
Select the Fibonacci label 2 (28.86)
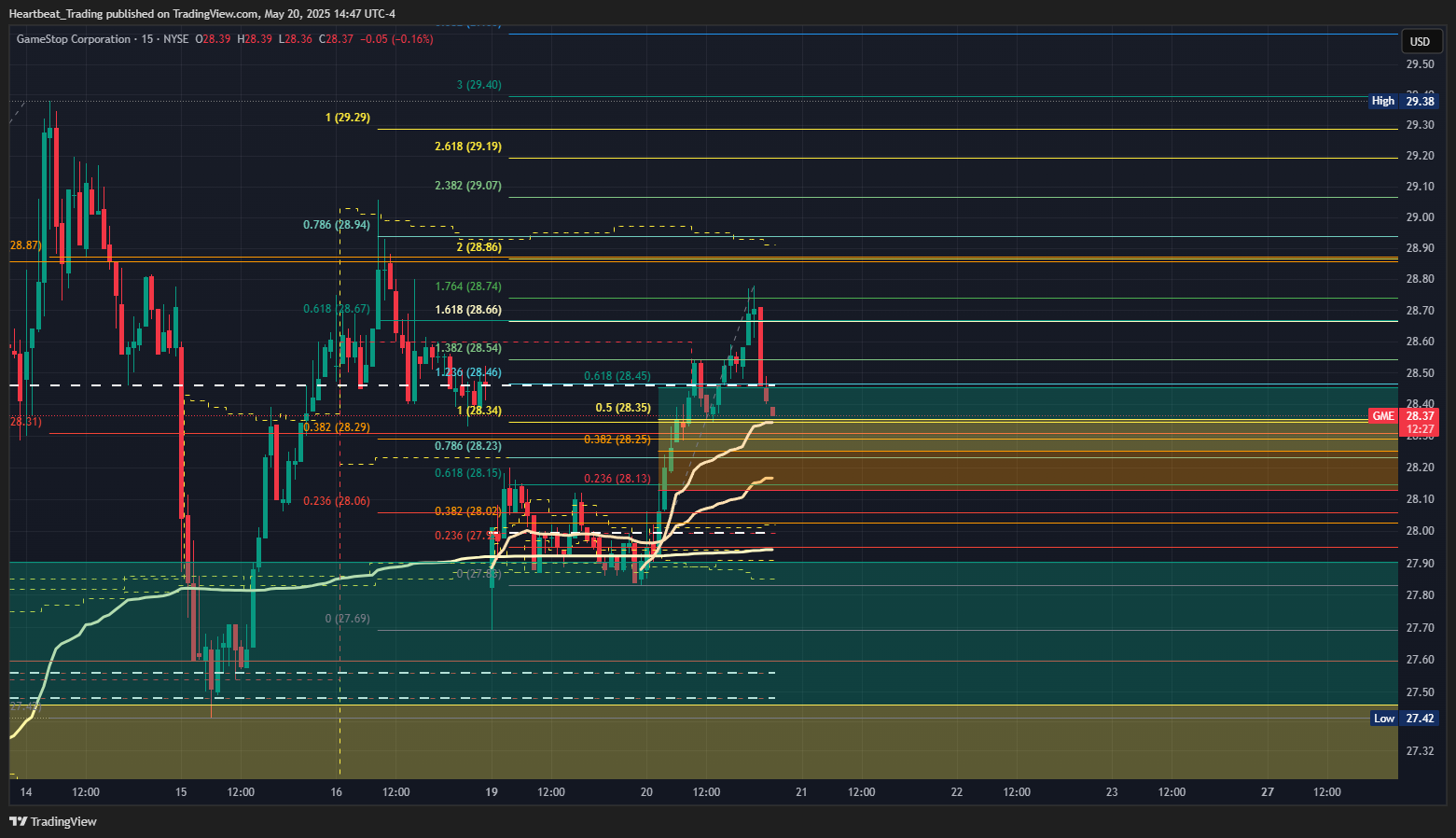pyautogui.click(x=479, y=247)
